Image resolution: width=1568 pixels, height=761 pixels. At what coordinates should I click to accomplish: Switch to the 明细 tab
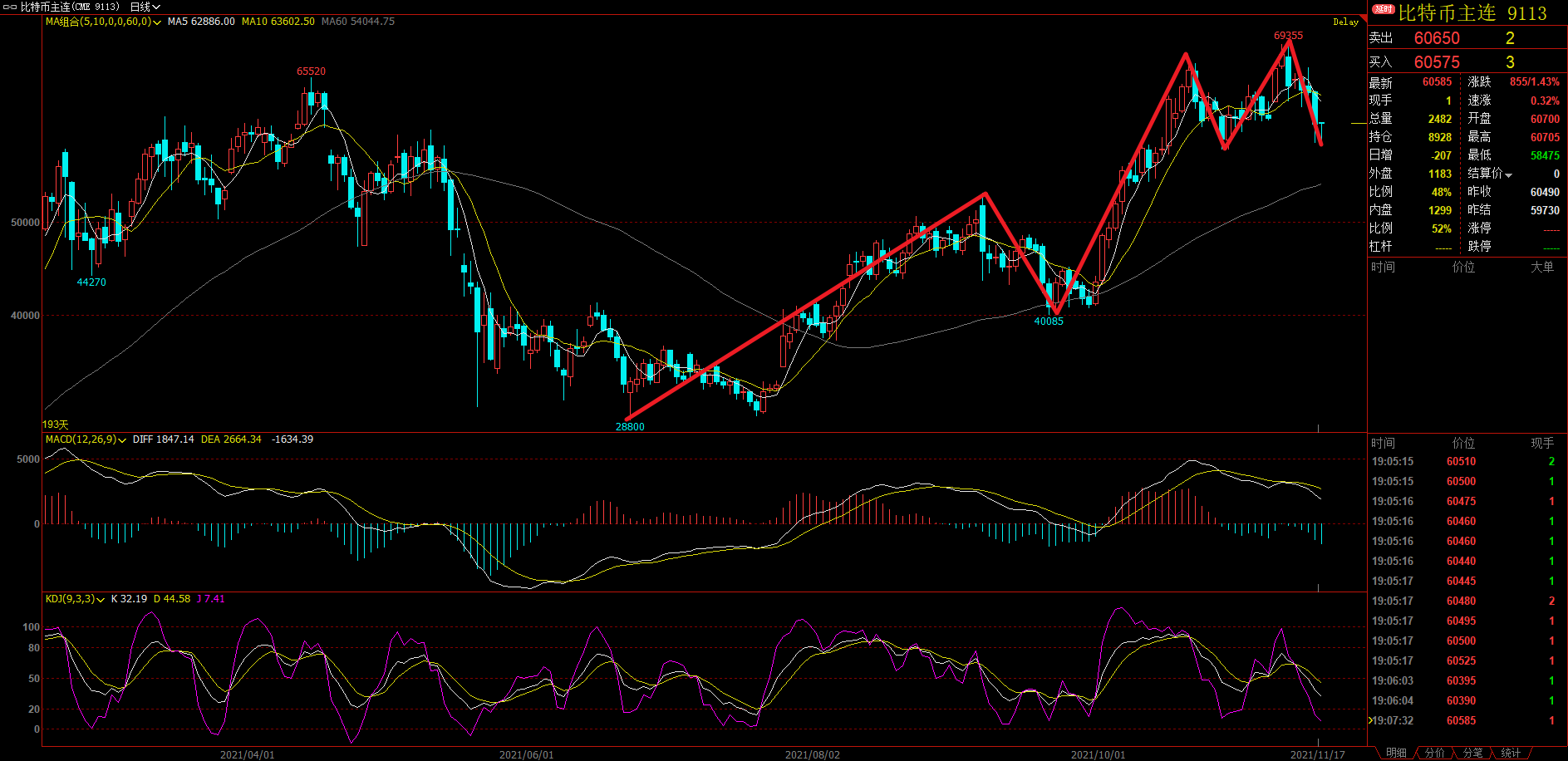pos(1396,753)
